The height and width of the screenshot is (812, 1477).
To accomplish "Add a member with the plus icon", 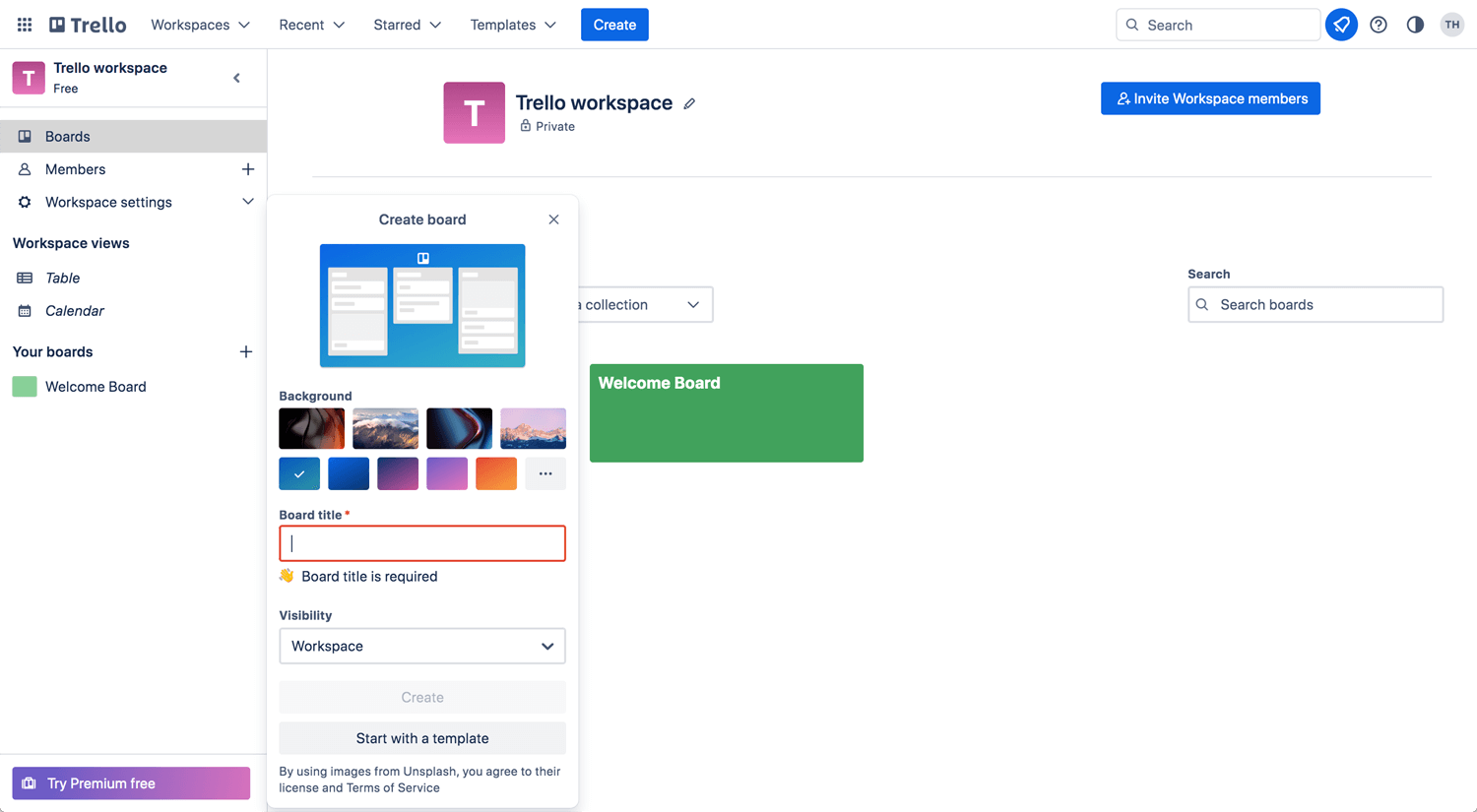I will (x=248, y=169).
